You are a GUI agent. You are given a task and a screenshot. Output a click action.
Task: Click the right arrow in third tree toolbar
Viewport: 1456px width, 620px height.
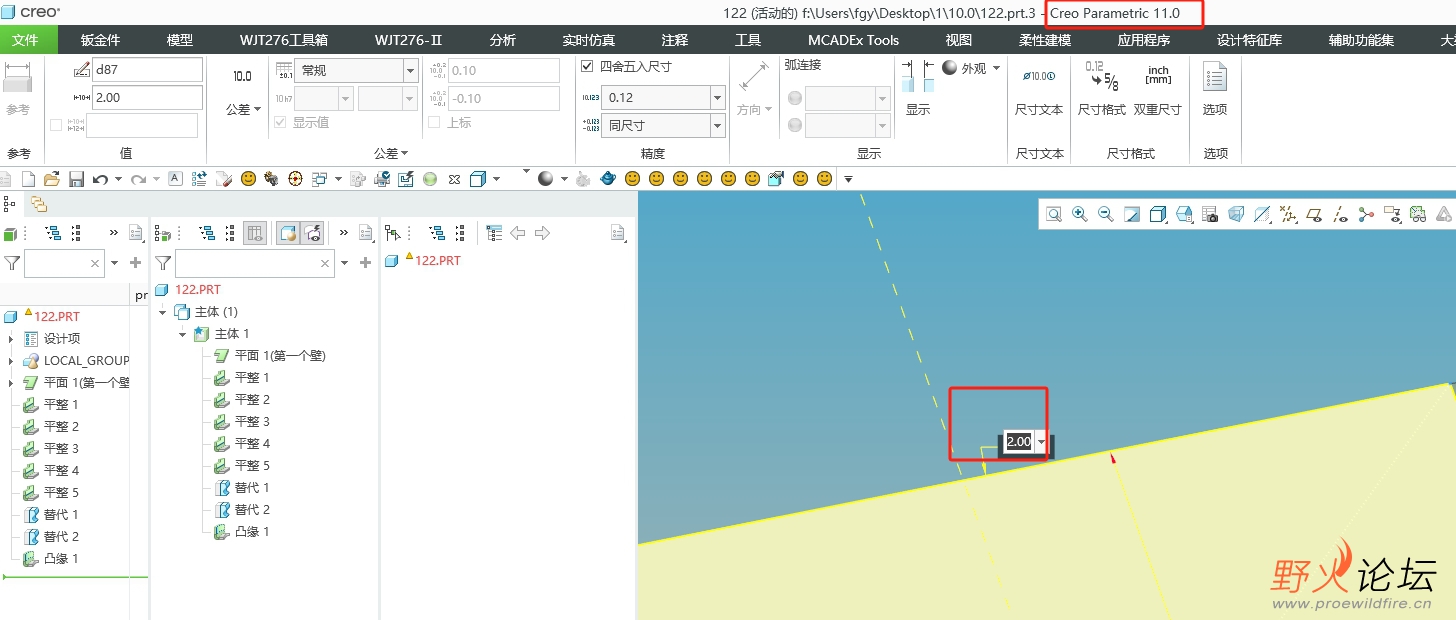point(542,233)
